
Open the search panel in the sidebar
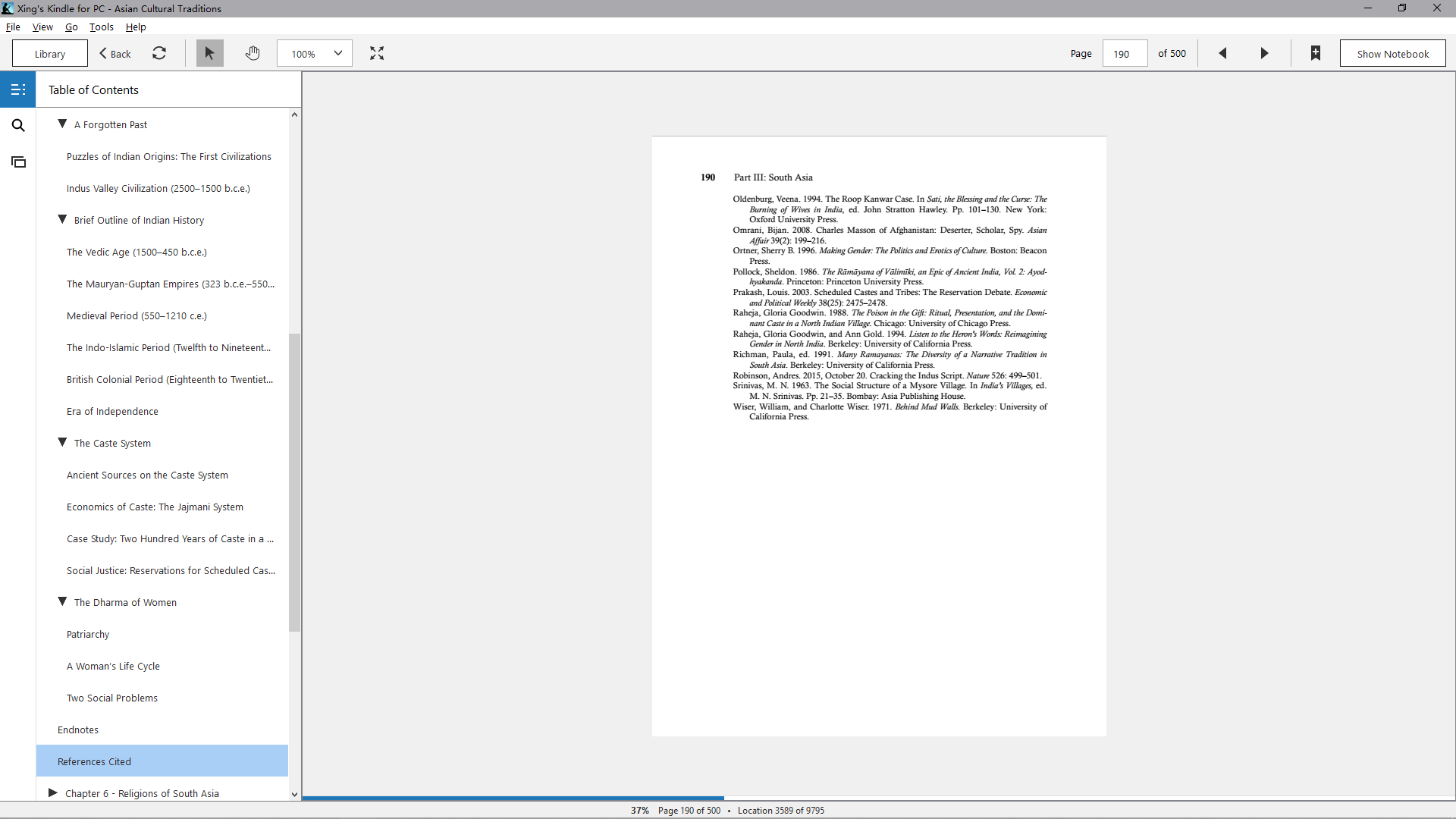pyautogui.click(x=18, y=126)
